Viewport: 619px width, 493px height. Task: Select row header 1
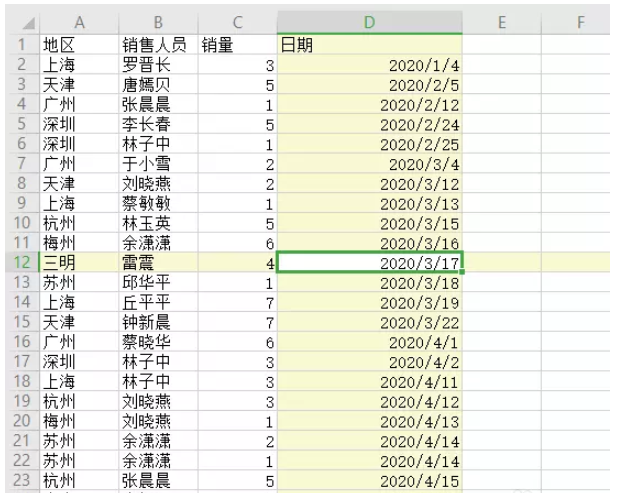tap(23, 45)
